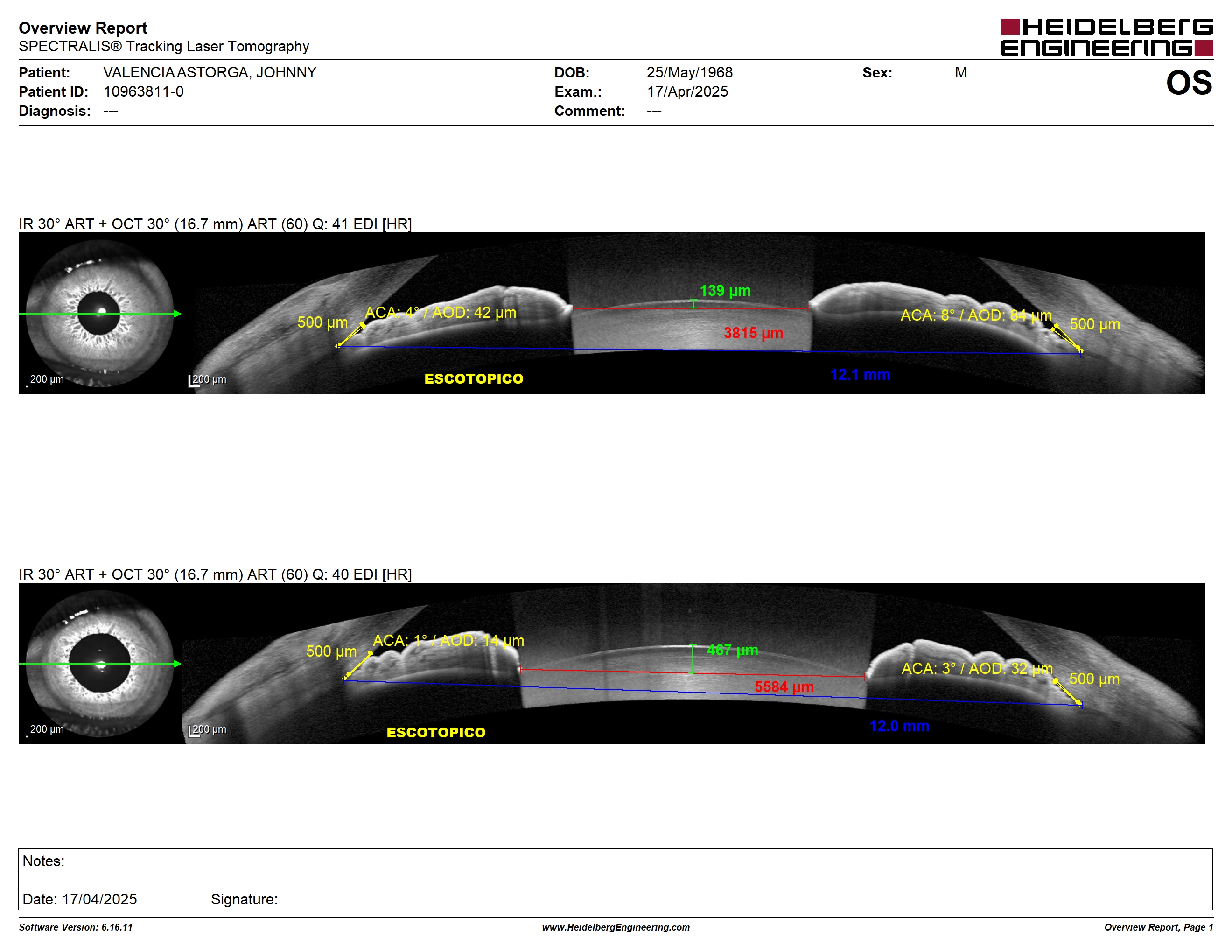
Task: Click the patient name VALENCIA ASTORGA, JOHNNY
Action: (x=210, y=73)
